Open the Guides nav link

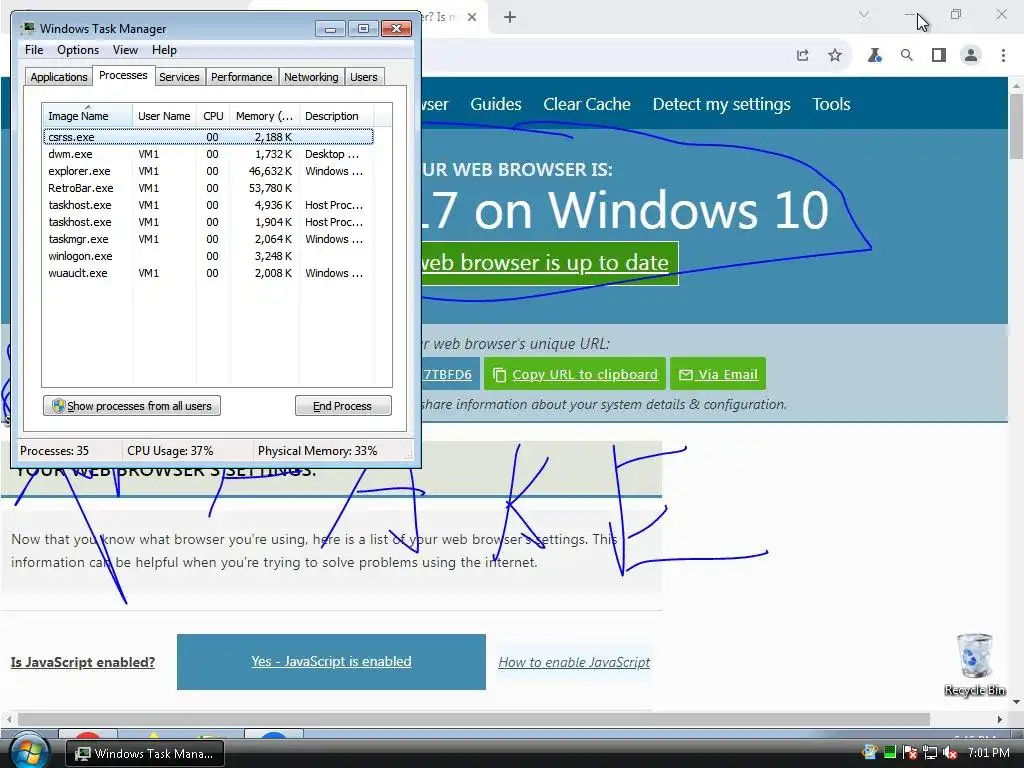click(496, 104)
